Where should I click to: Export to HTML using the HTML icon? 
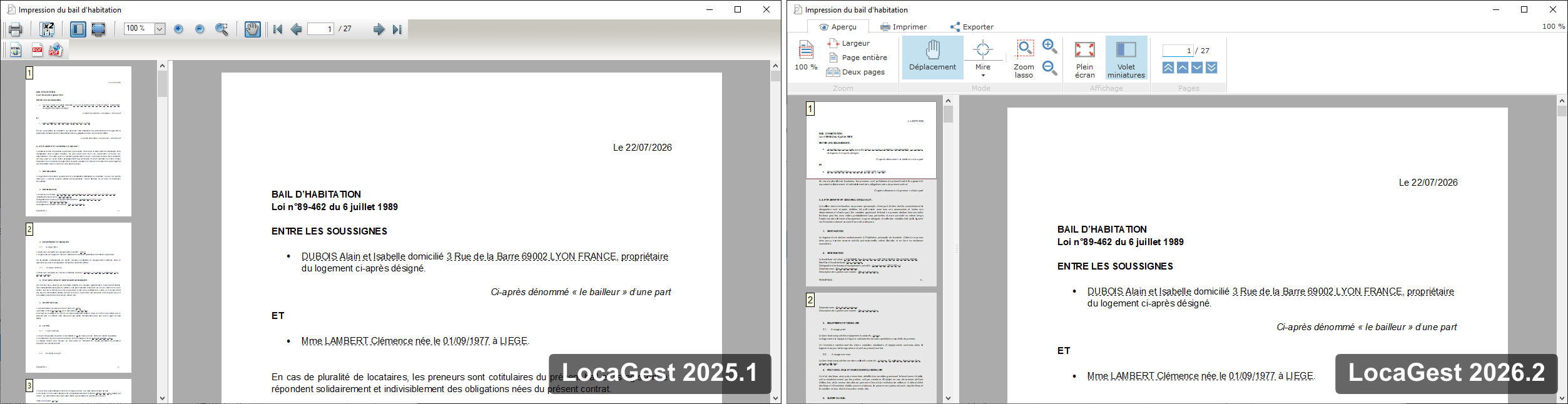16,50
